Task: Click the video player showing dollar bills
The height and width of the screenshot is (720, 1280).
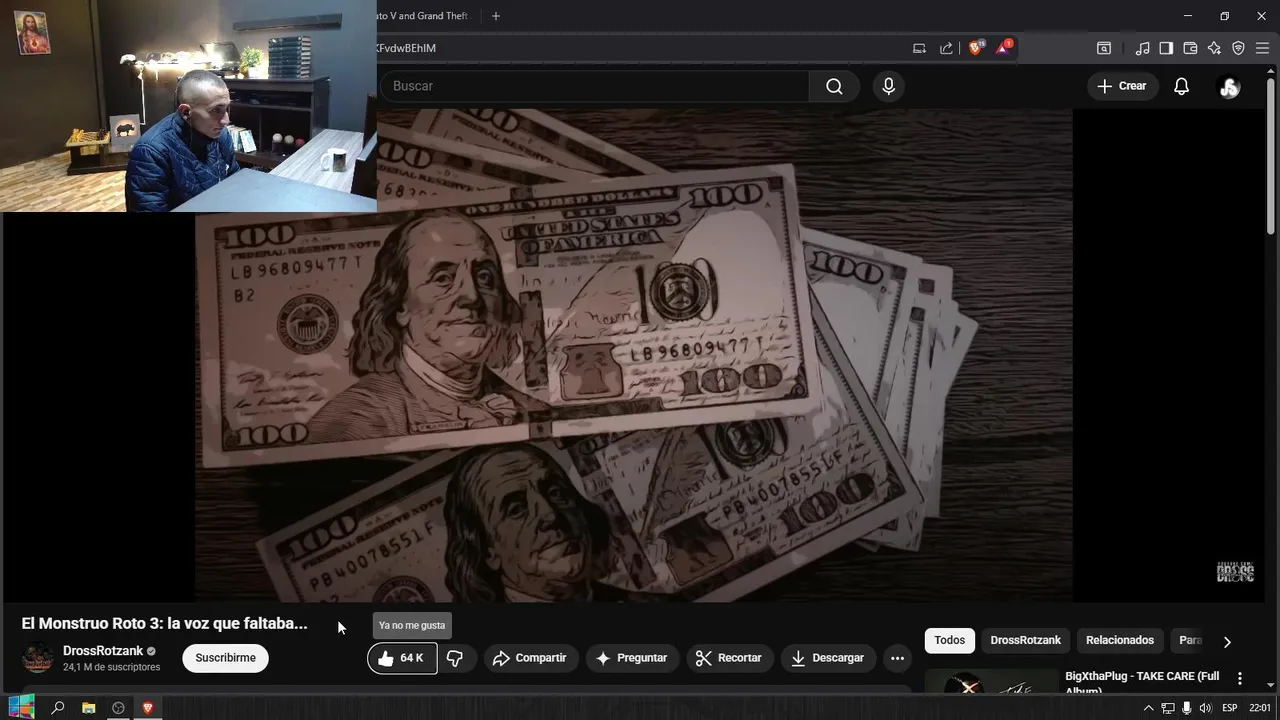Action: (x=634, y=355)
